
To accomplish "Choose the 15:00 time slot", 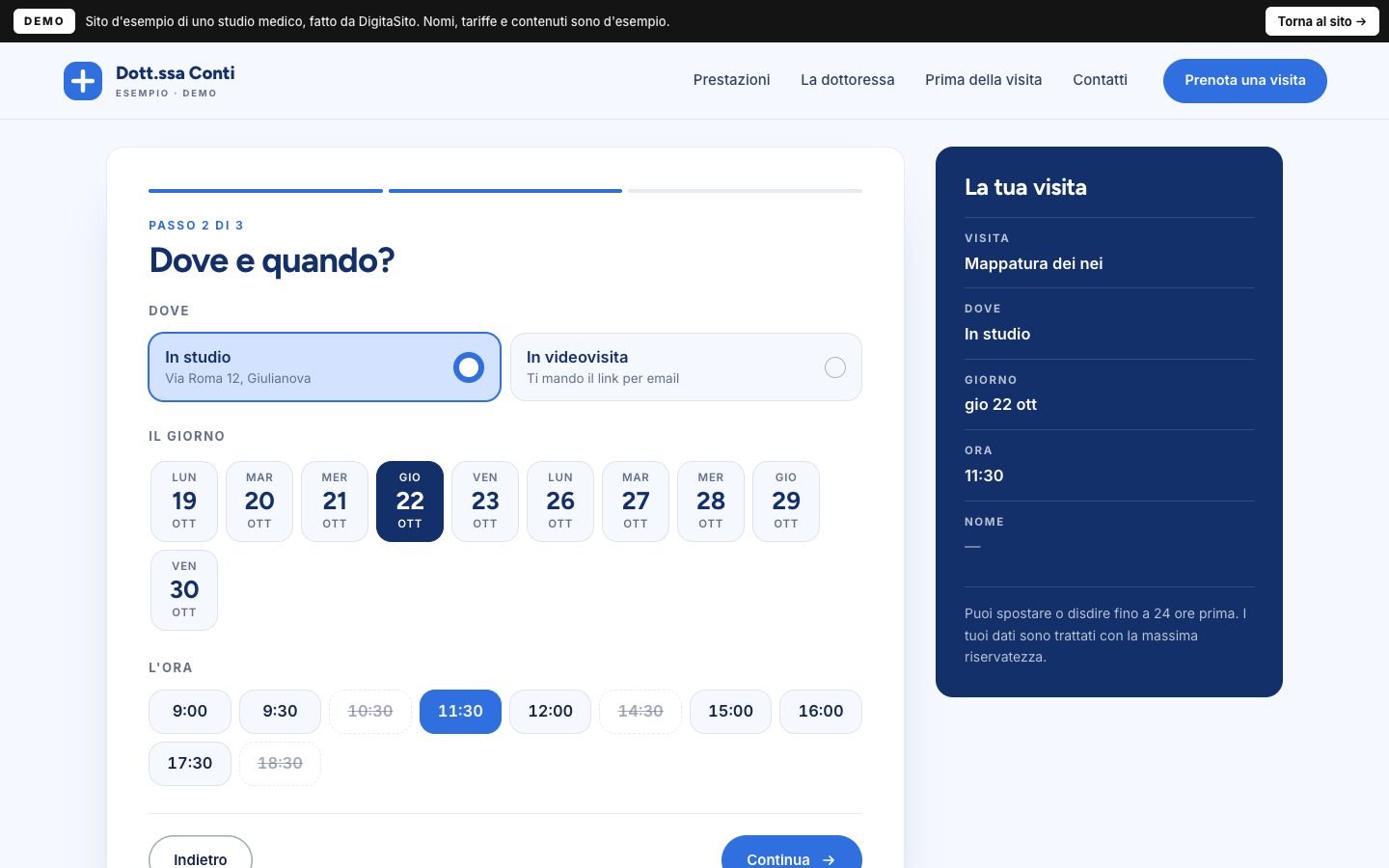I will pyautogui.click(x=731, y=712).
